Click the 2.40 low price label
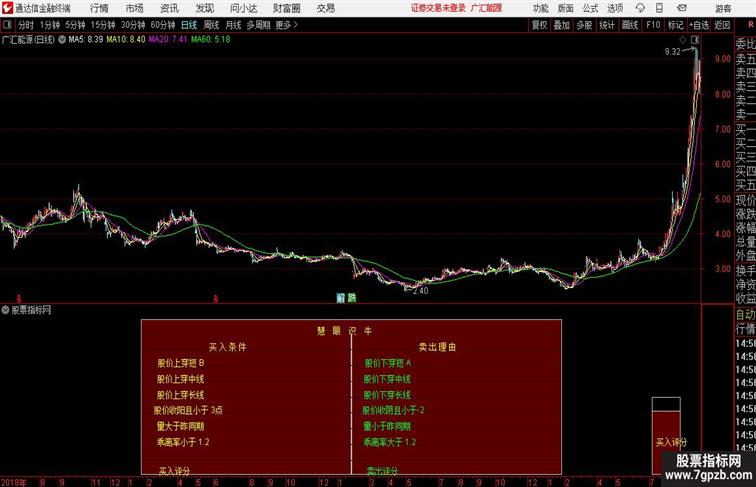 point(420,291)
